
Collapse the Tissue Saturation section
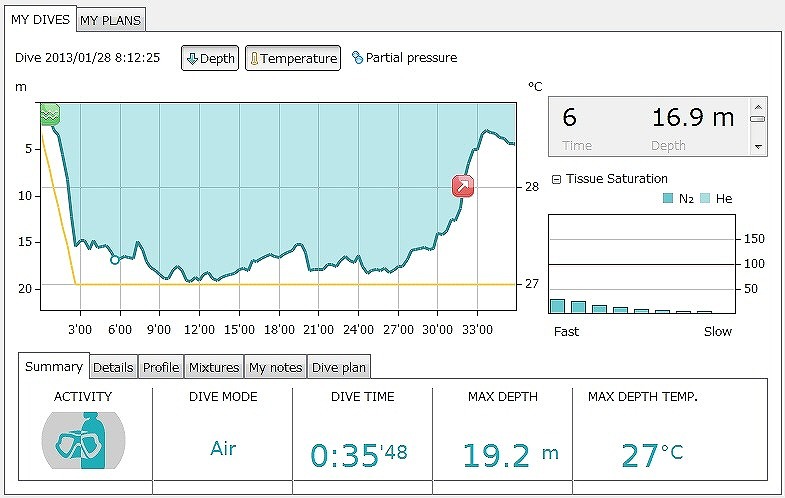coord(556,180)
